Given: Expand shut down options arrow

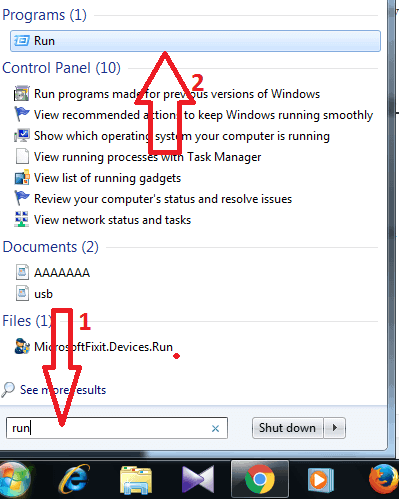Looking at the screenshot, I should [334, 428].
